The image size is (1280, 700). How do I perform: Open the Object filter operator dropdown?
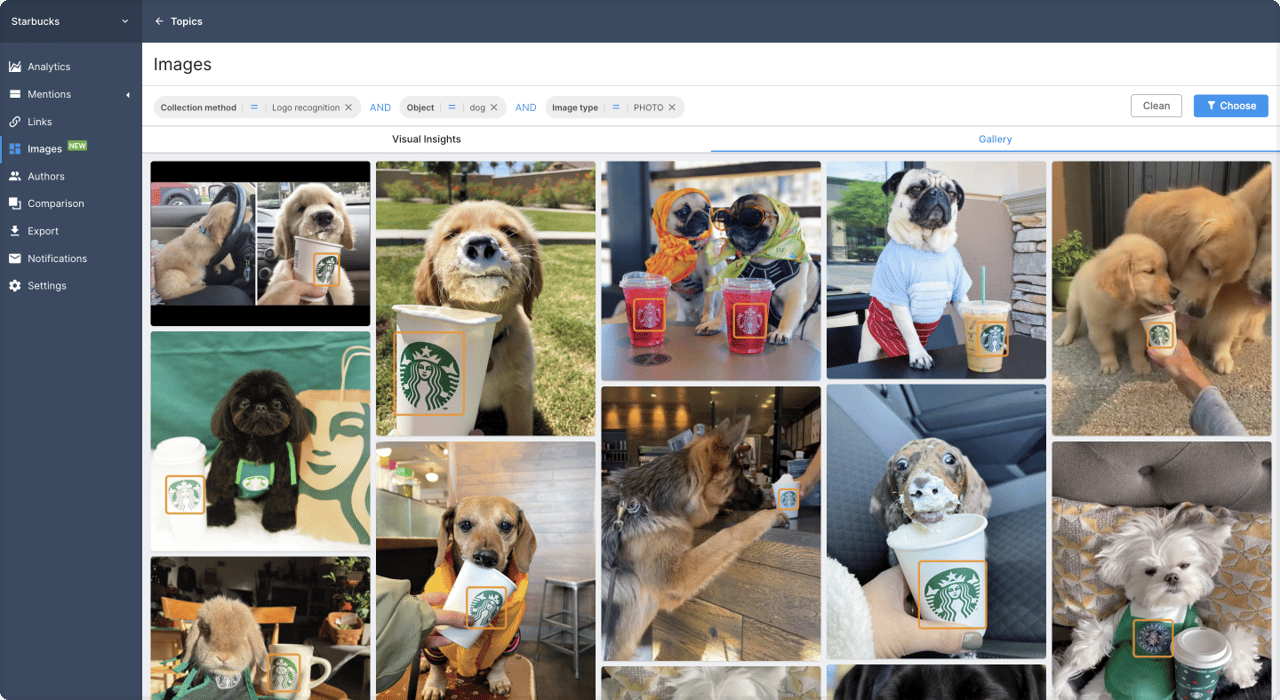pyautogui.click(x=452, y=107)
